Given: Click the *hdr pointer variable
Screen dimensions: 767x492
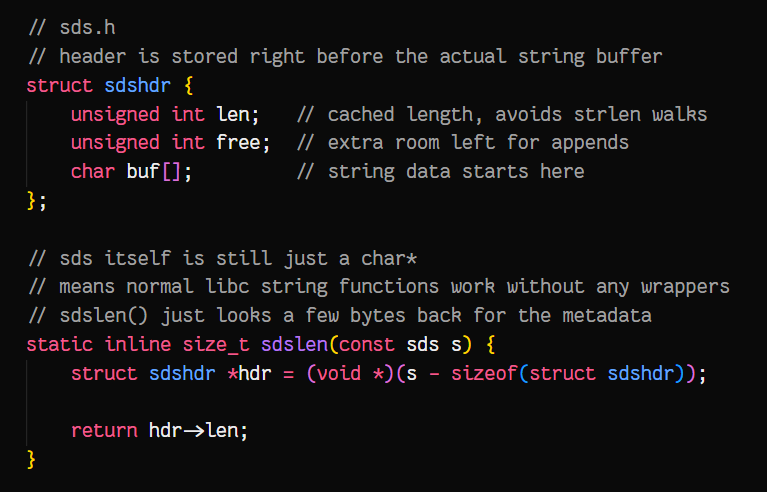Looking at the screenshot, I should 249,374.
